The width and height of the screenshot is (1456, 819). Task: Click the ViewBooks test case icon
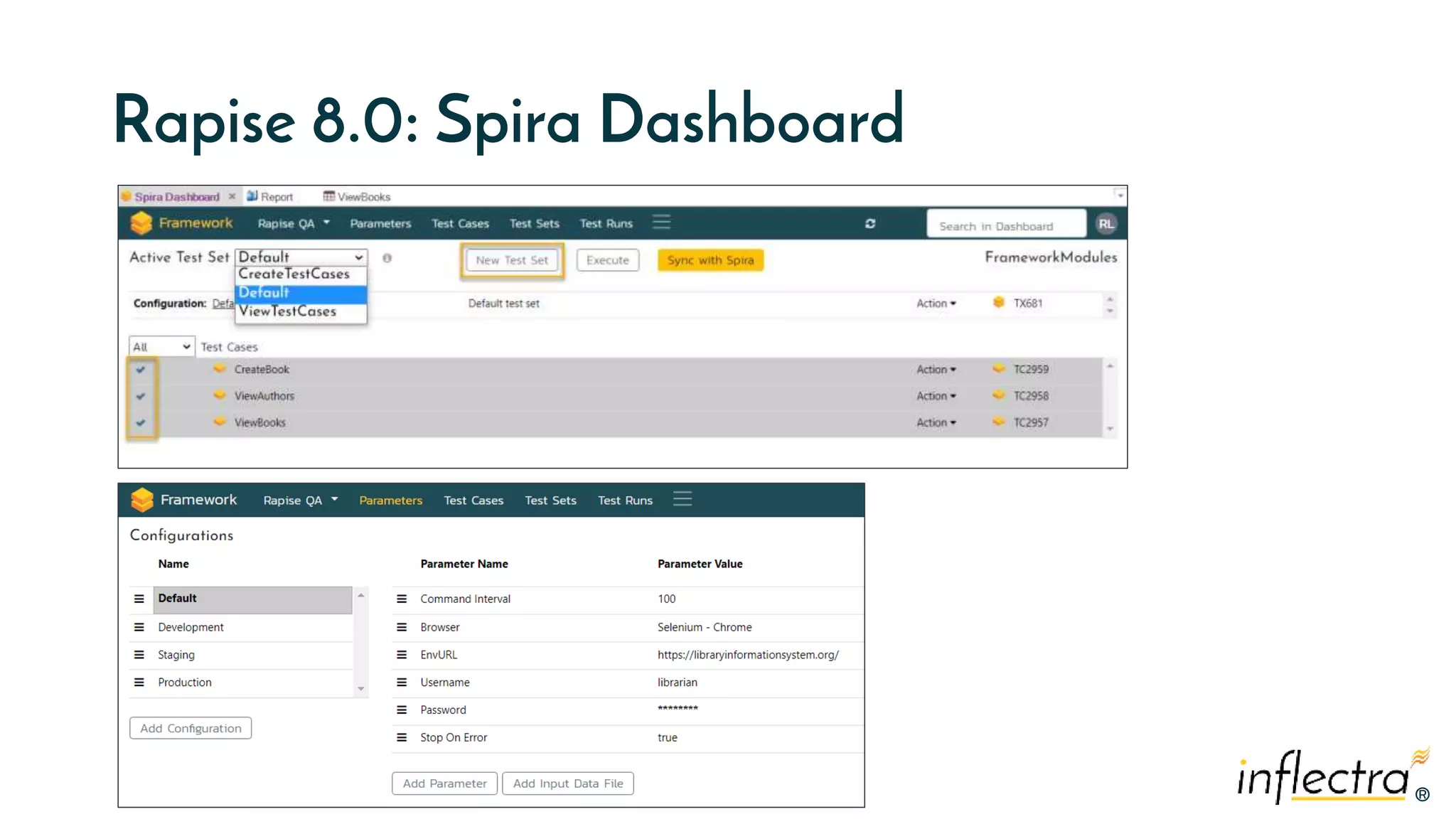tap(220, 422)
